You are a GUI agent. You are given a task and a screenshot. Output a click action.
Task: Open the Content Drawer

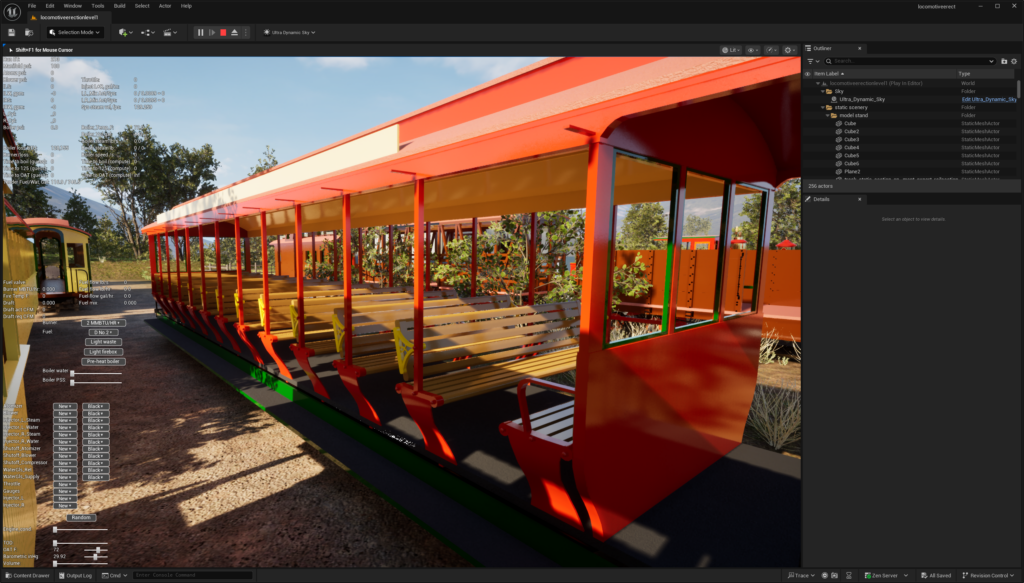27,576
